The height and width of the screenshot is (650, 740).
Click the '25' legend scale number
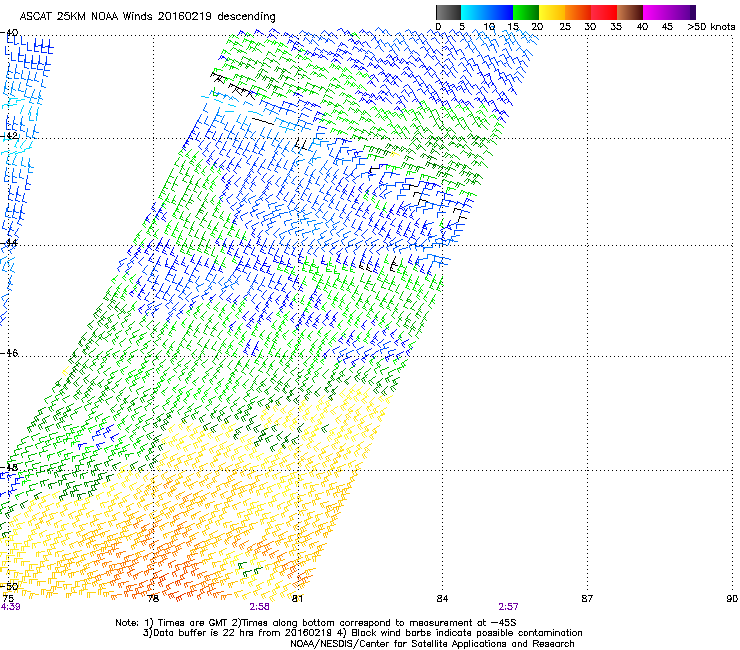tap(565, 27)
